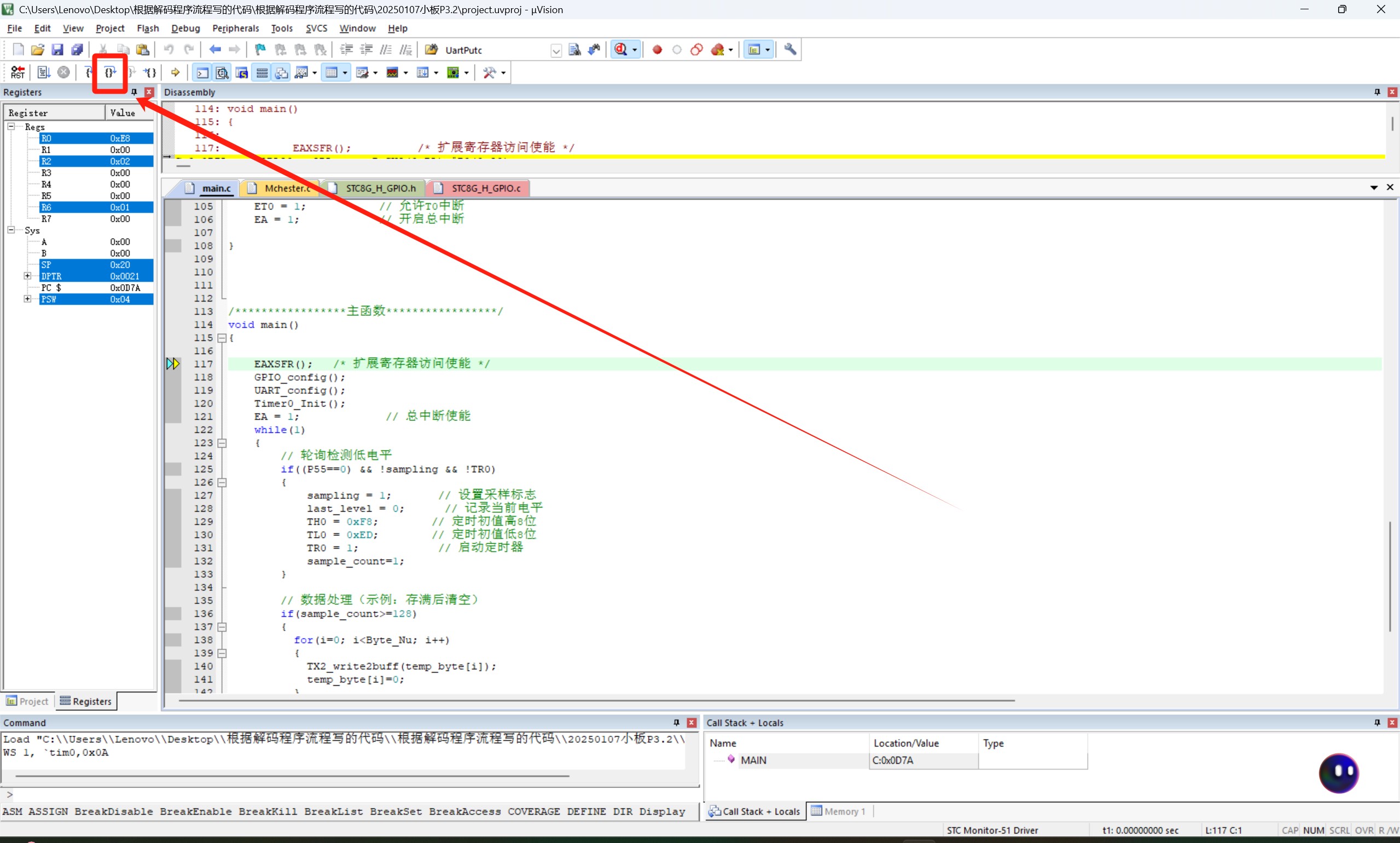The image size is (1400, 843).
Task: Open the UartPutc find dropdown
Action: (x=556, y=50)
